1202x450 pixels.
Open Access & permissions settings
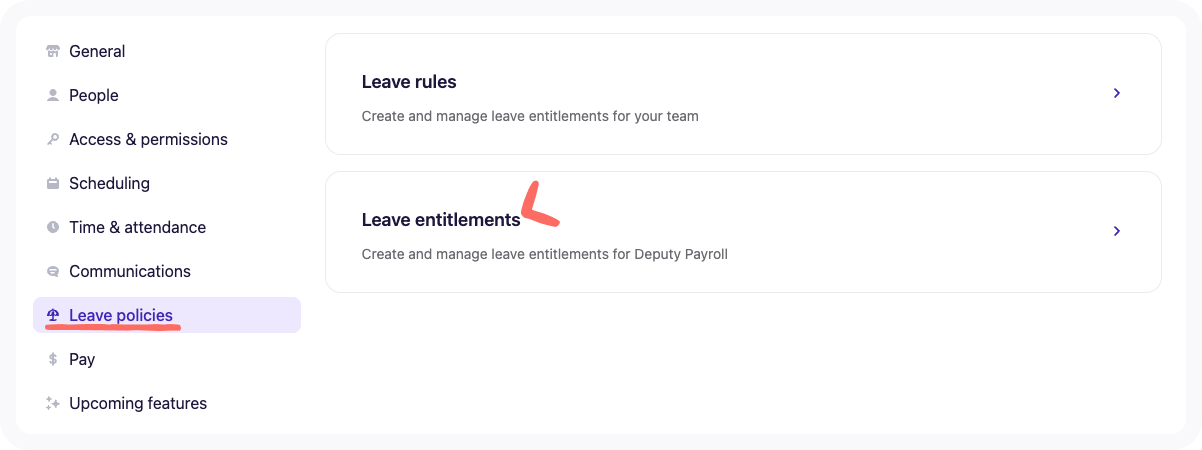(x=148, y=140)
